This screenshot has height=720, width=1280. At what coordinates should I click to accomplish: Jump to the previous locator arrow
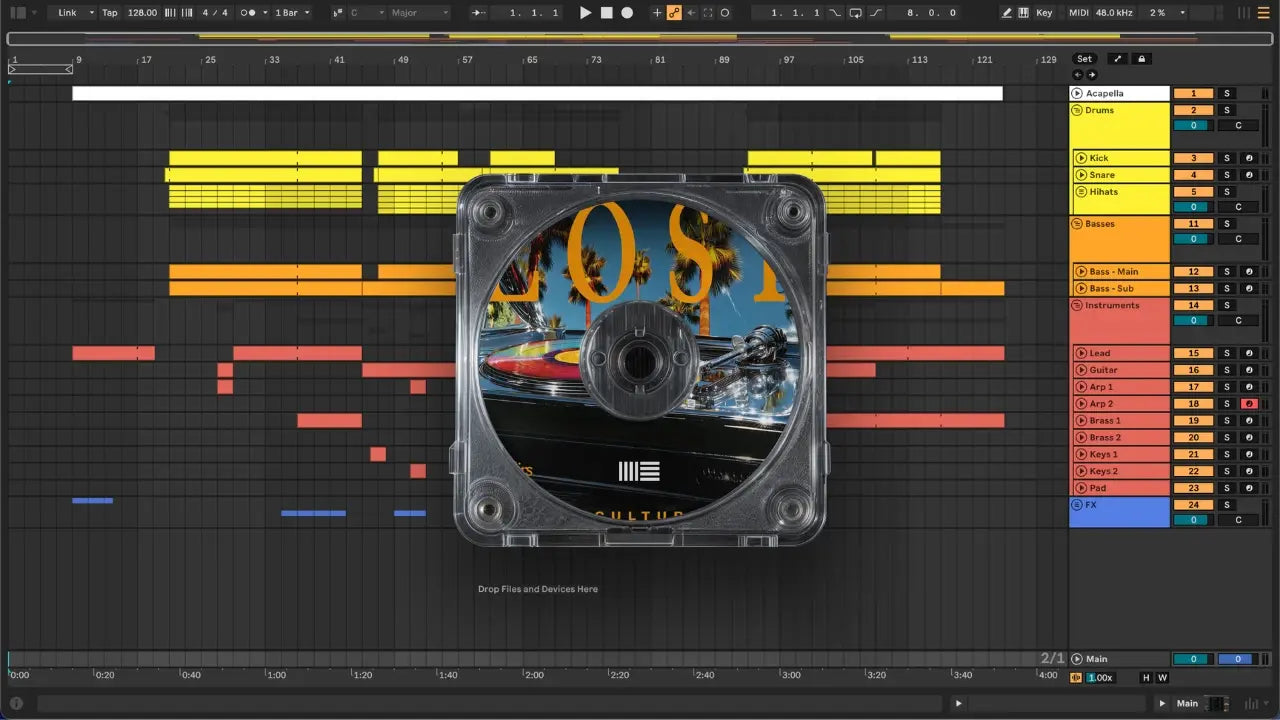[x=1078, y=75]
